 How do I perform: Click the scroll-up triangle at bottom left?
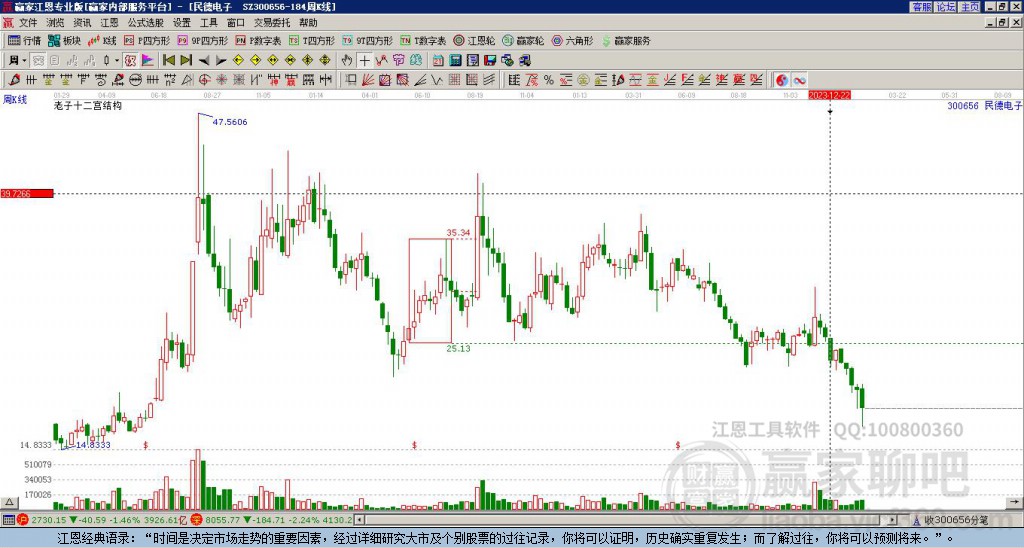coord(9,502)
